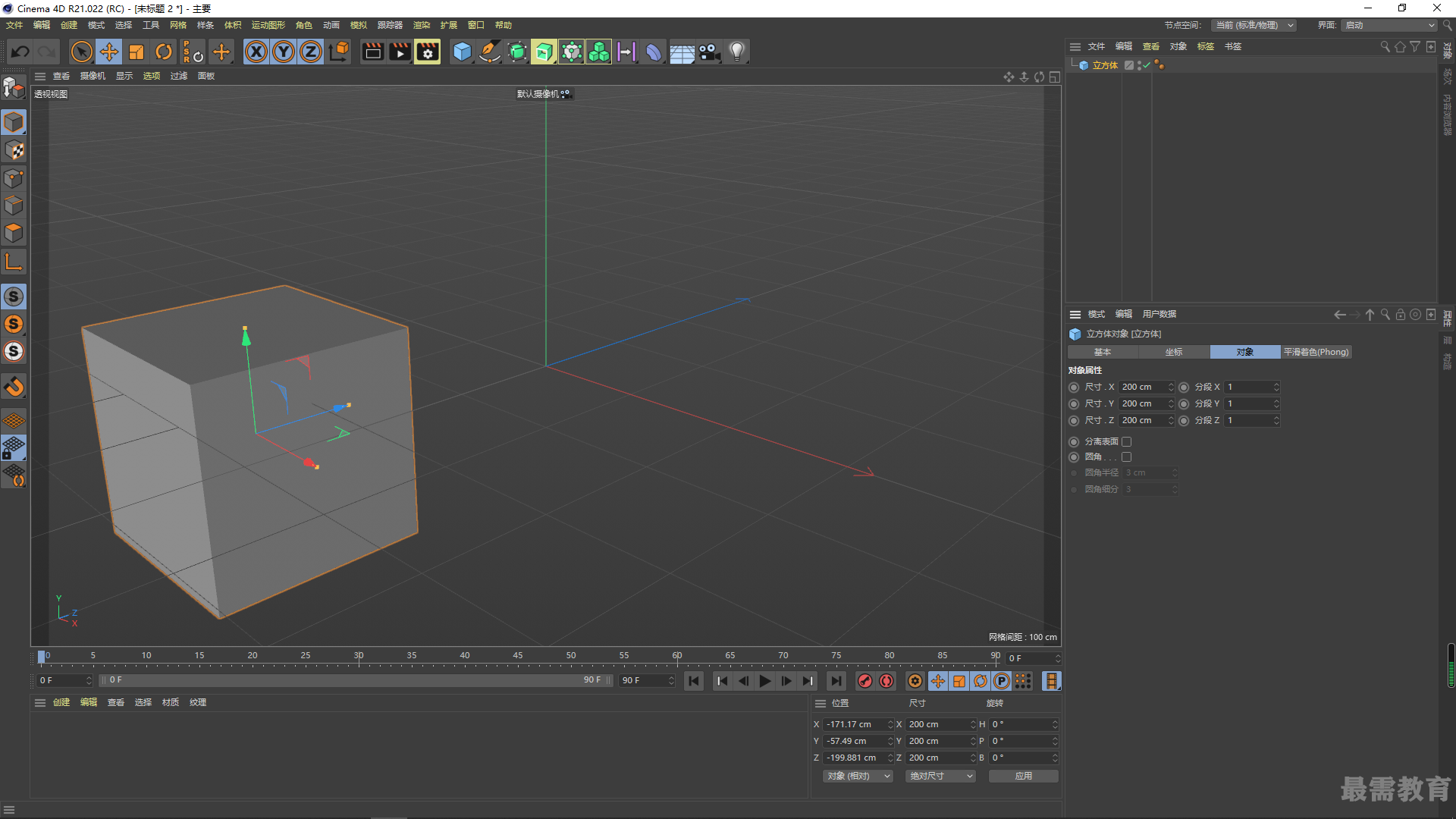Step current frame 0 F spinner

(x=1057, y=658)
